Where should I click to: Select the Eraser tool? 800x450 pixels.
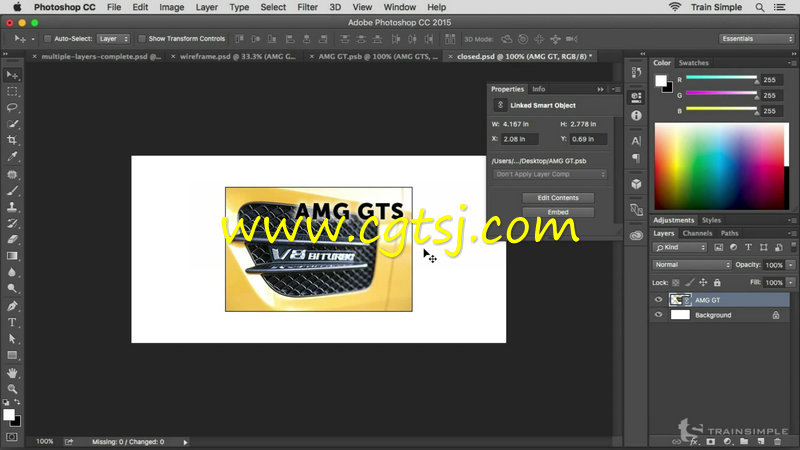tap(12, 239)
